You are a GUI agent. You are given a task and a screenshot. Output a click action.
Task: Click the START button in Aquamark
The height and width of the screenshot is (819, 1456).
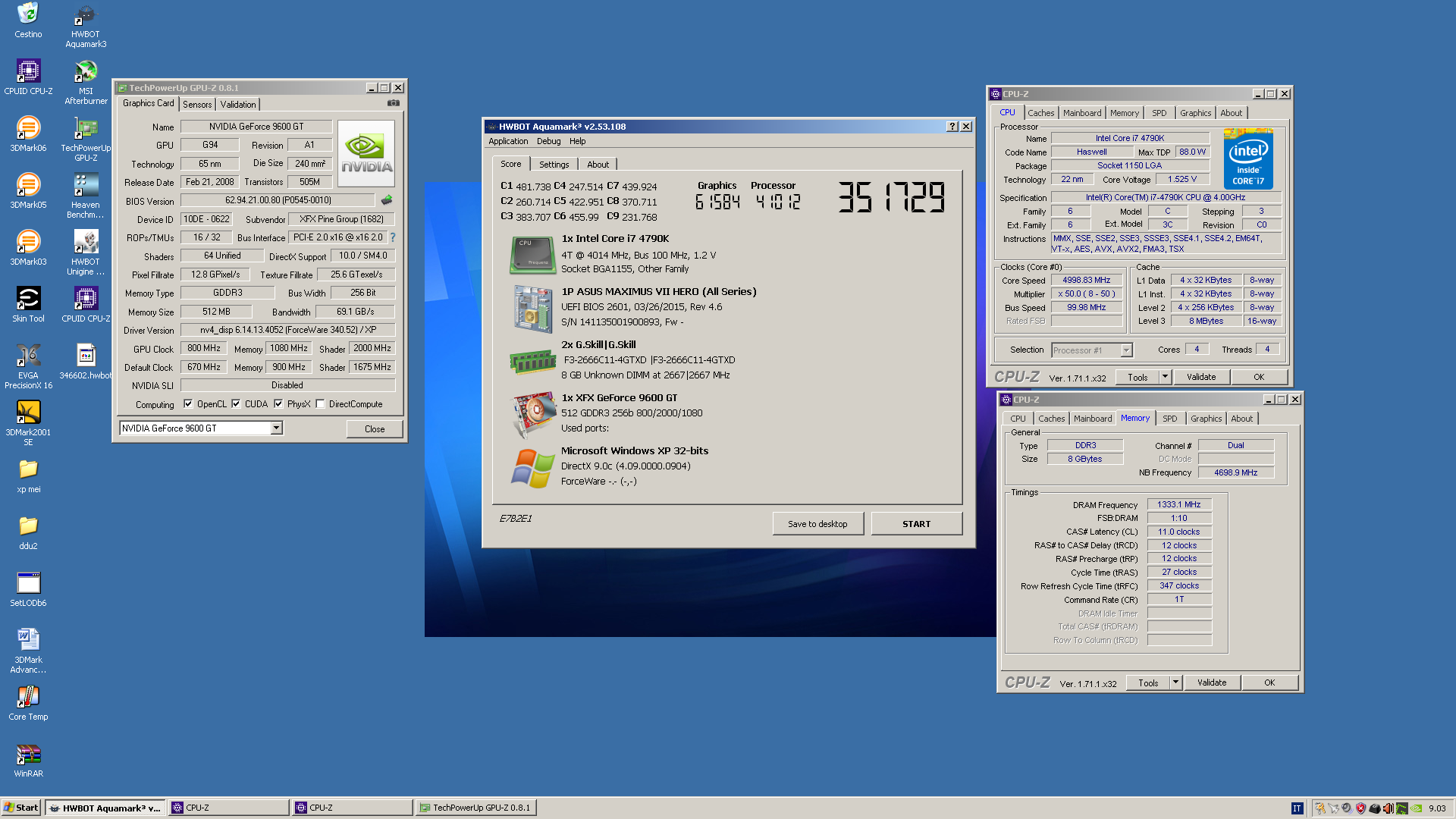point(917,524)
